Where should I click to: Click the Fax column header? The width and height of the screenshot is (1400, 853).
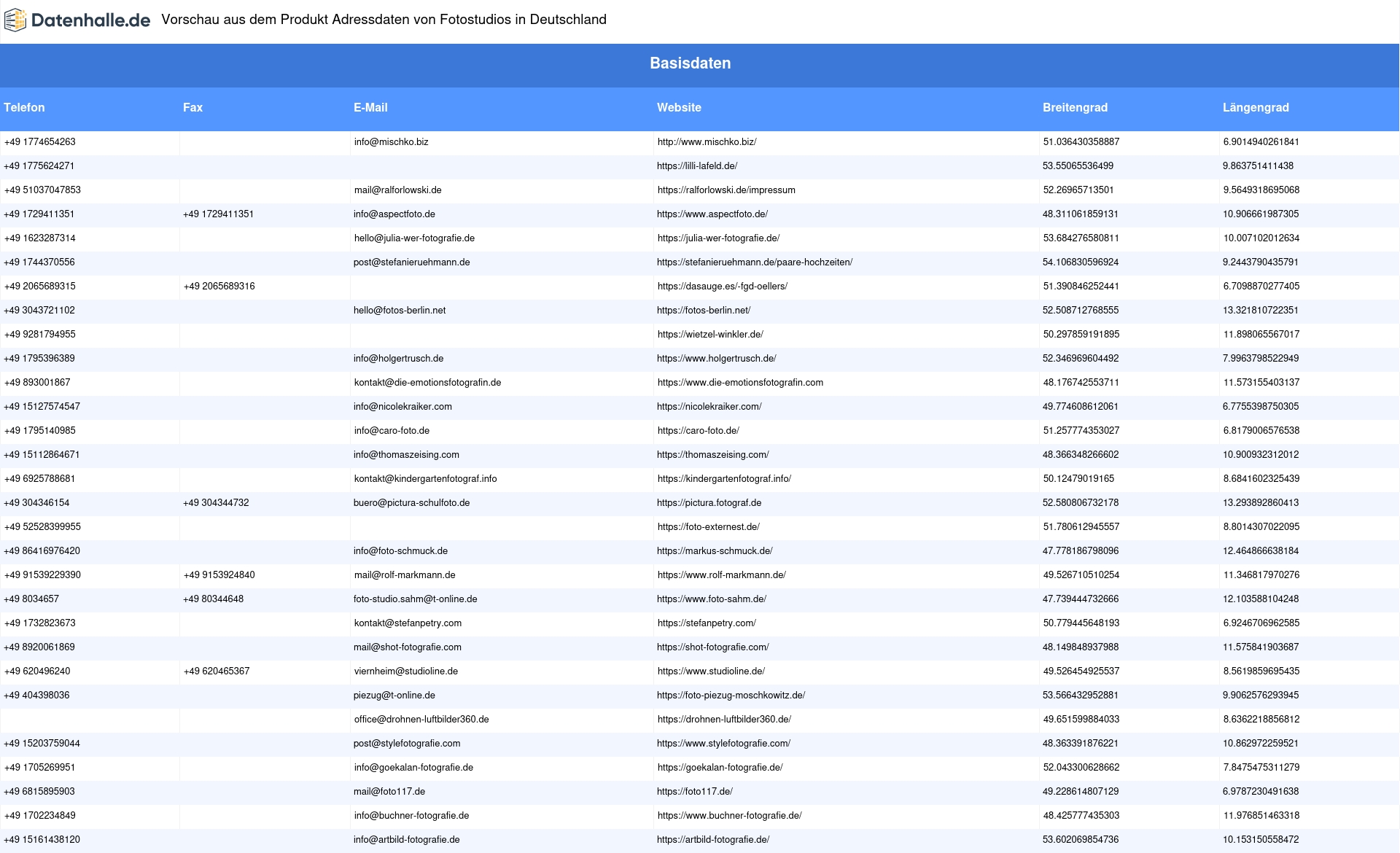(x=192, y=107)
